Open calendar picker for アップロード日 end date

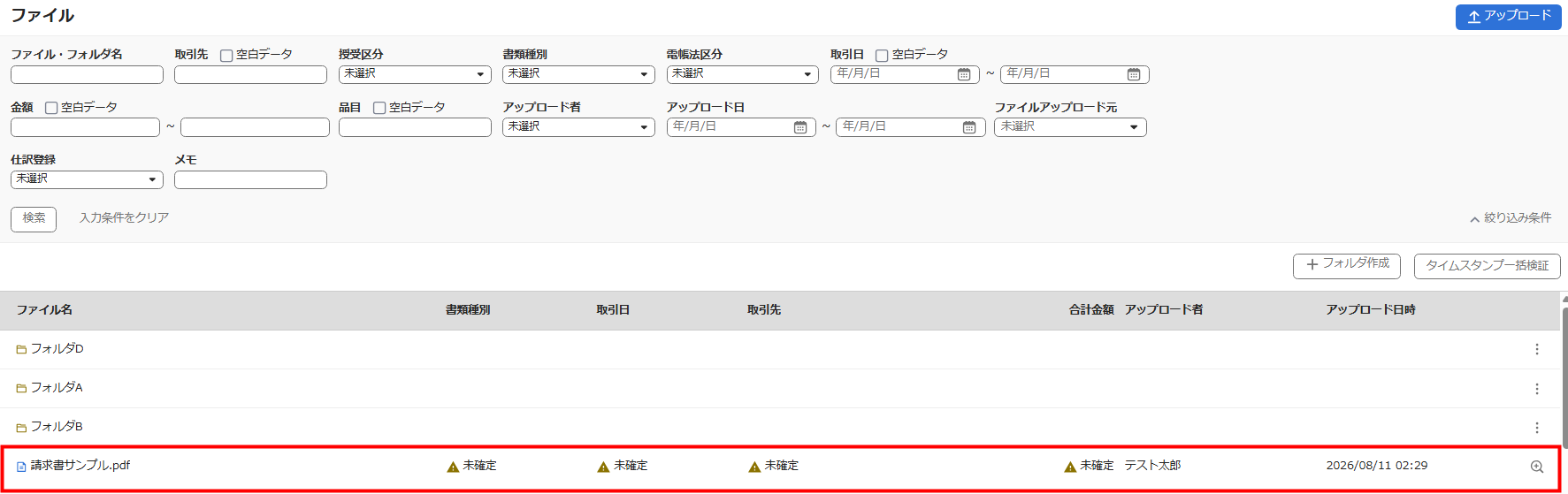click(969, 127)
